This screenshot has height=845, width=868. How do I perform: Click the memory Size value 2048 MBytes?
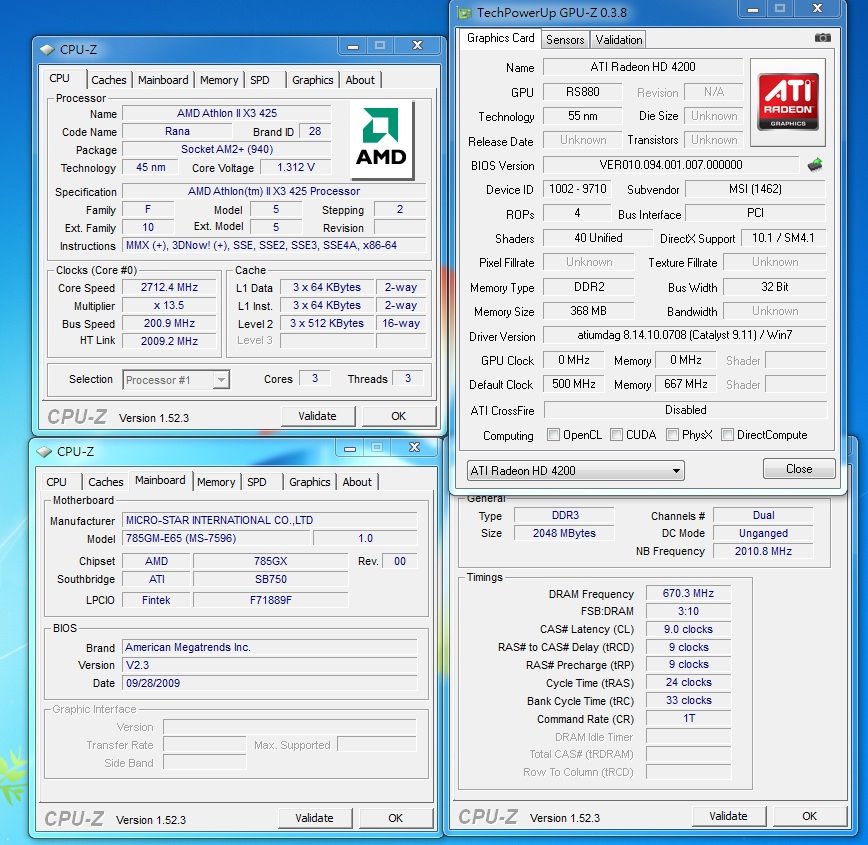[x=564, y=533]
